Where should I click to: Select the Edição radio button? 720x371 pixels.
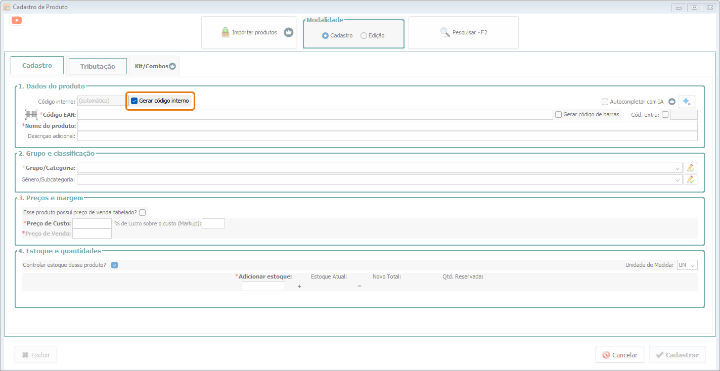(364, 35)
